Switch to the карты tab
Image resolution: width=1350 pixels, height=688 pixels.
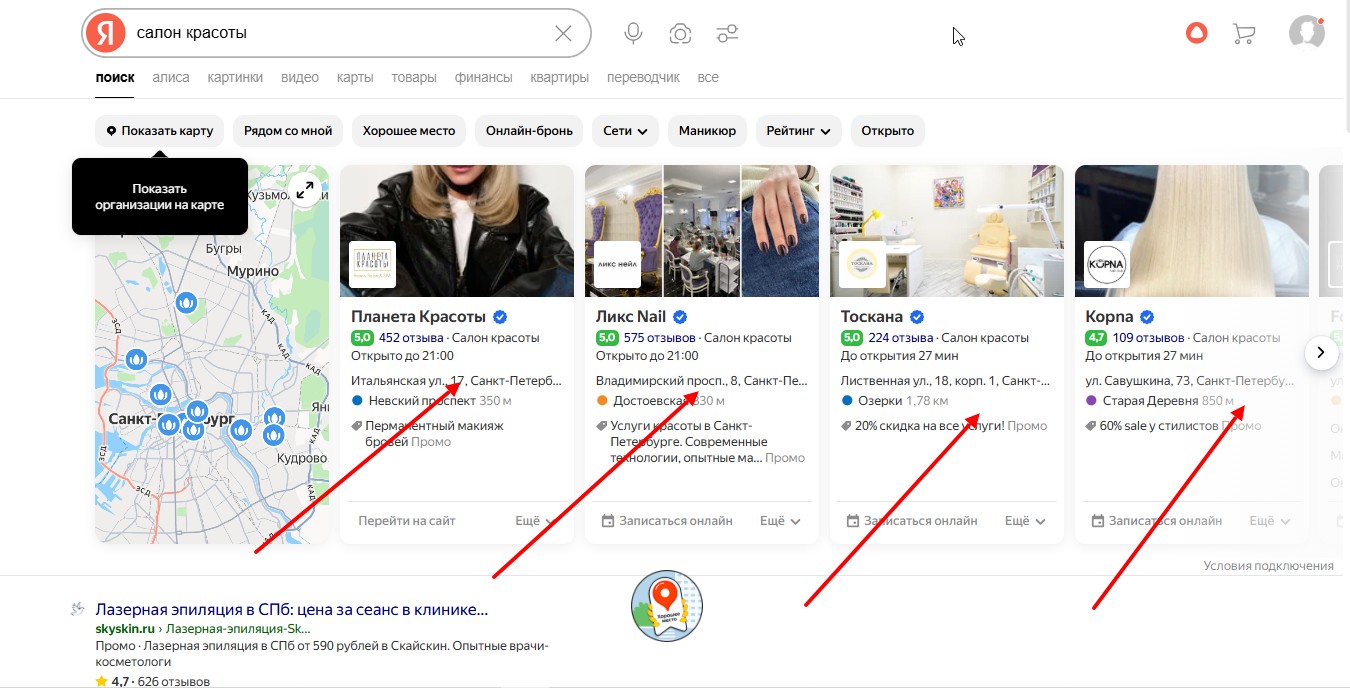(x=355, y=78)
